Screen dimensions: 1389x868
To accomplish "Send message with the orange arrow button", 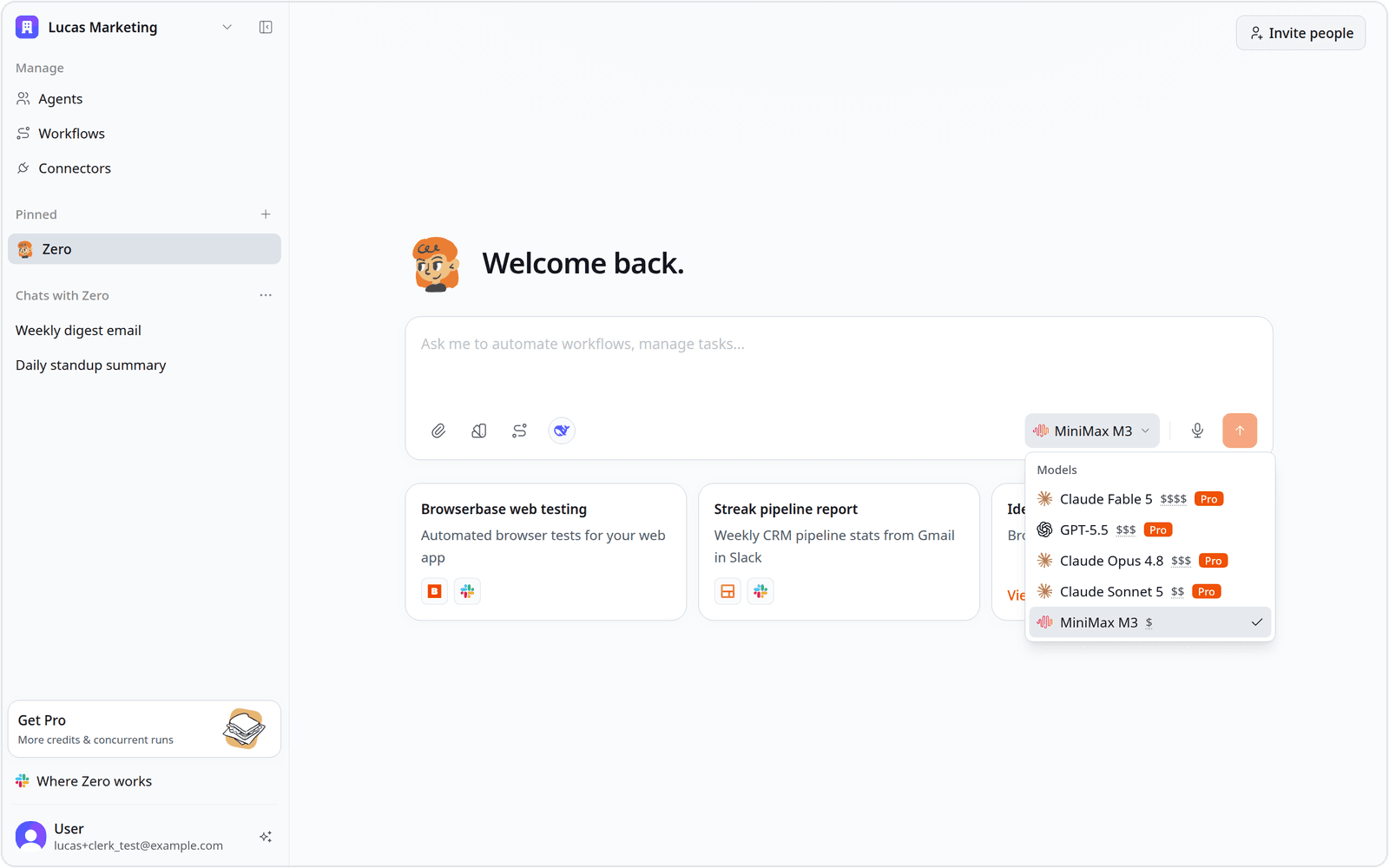I will [1240, 431].
